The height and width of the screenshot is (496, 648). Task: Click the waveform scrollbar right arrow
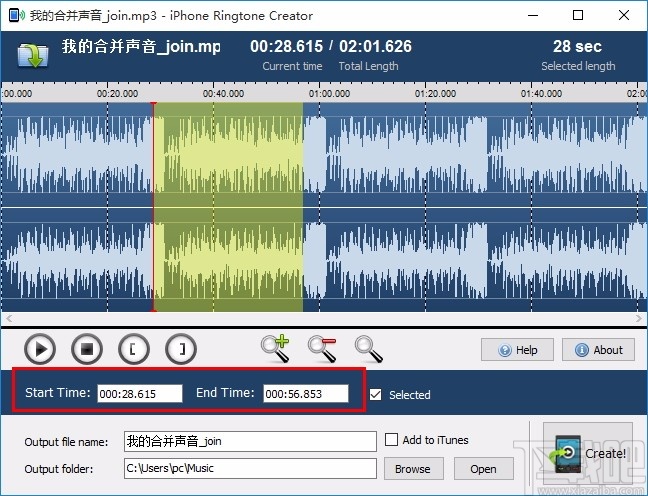(639, 318)
